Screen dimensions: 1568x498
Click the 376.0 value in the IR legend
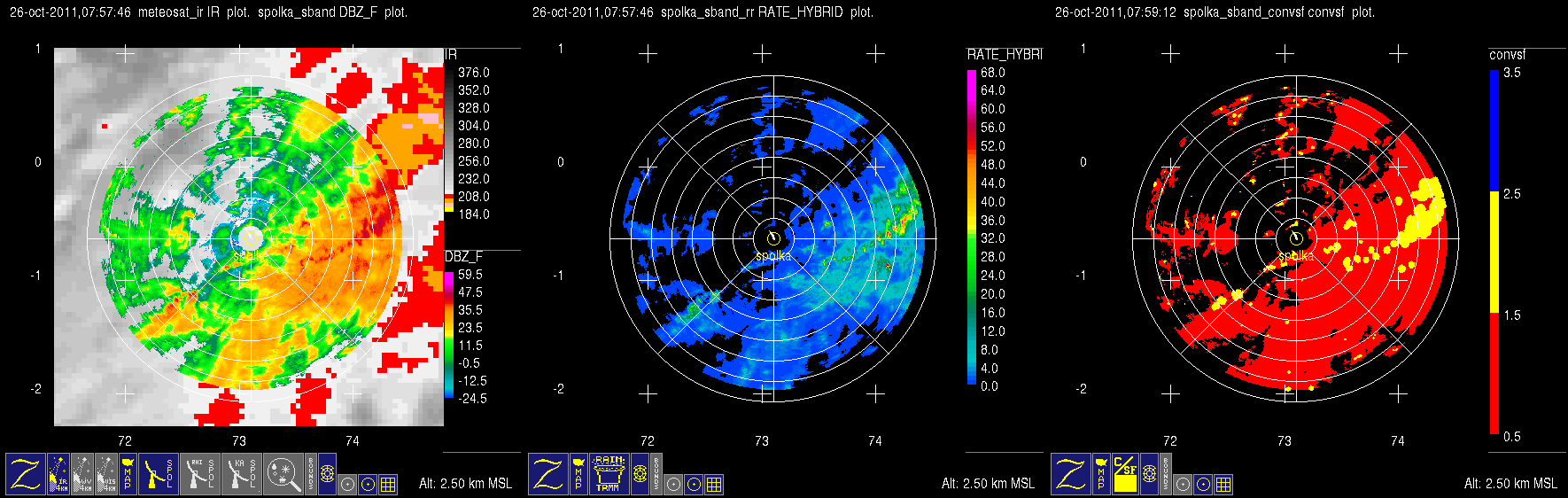[473, 73]
